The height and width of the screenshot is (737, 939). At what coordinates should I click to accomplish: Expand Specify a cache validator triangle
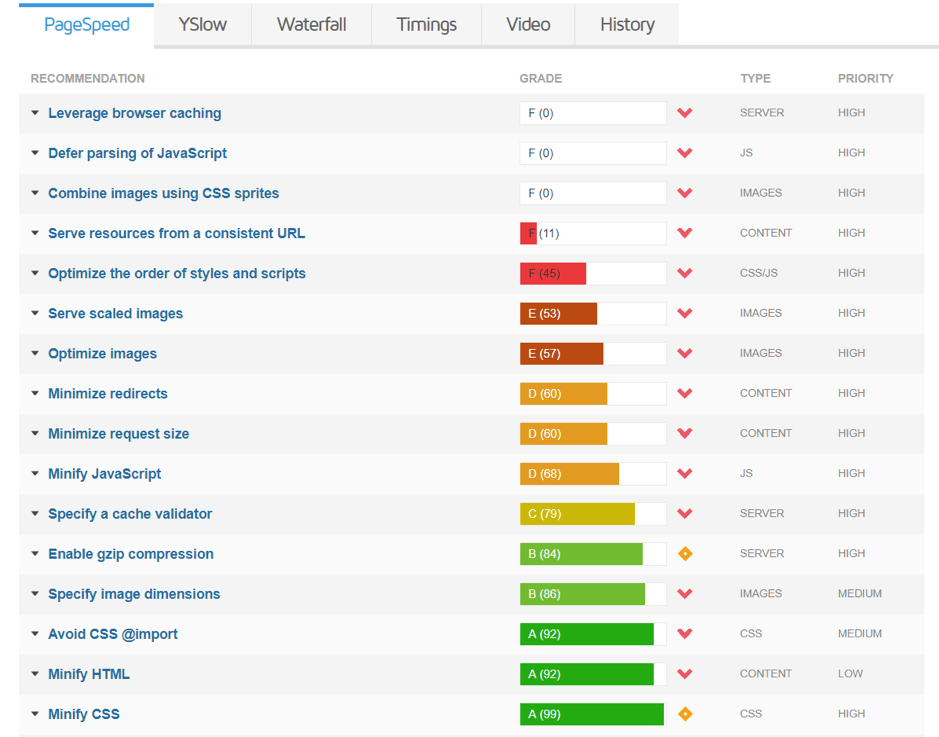35,514
